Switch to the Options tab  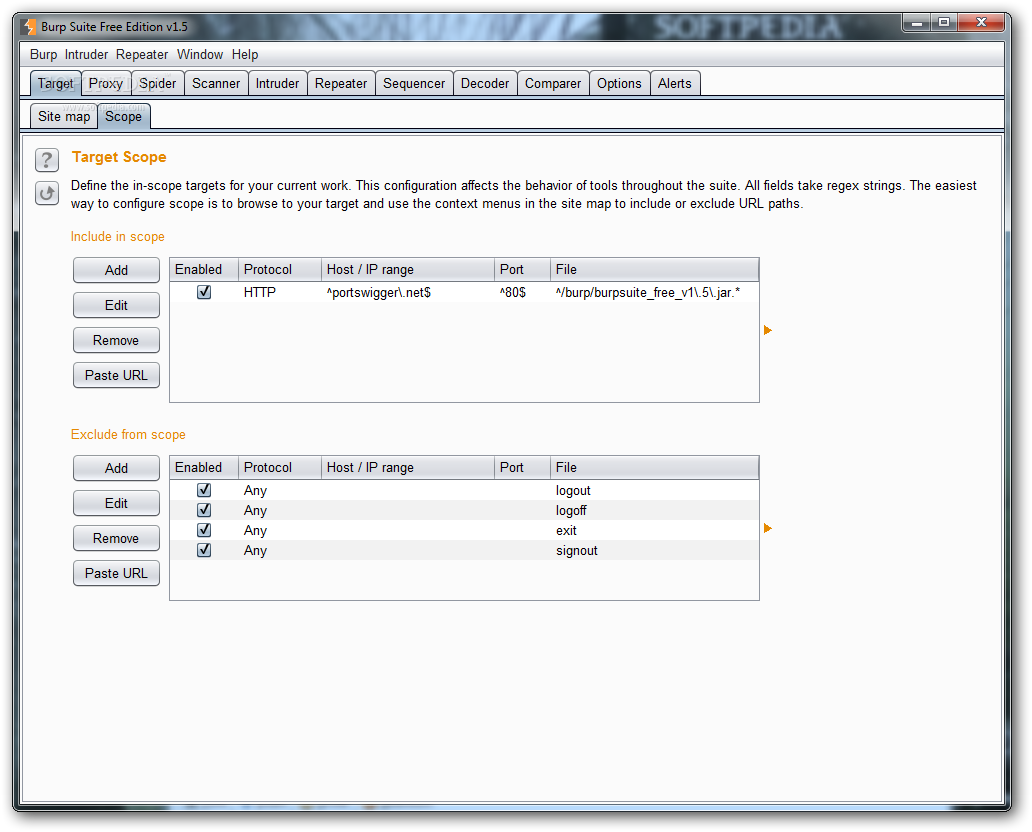619,84
